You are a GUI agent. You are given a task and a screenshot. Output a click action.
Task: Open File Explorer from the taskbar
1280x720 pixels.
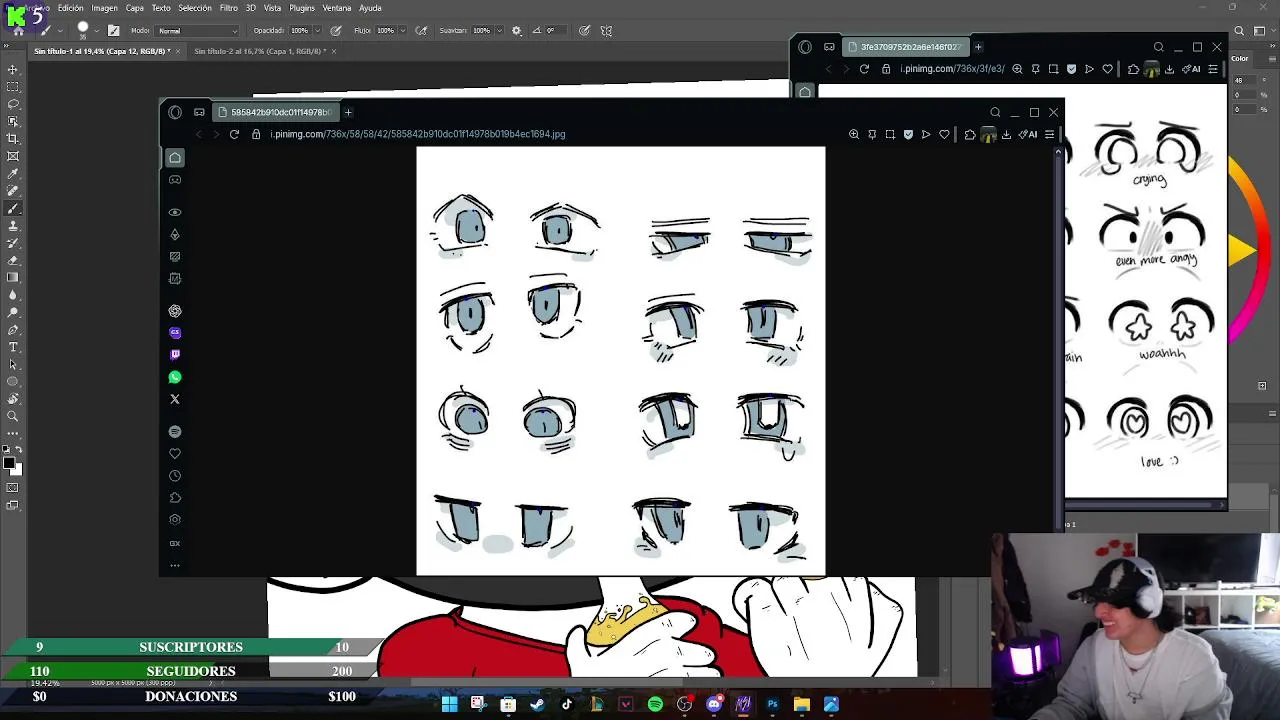pyautogui.click(x=802, y=704)
